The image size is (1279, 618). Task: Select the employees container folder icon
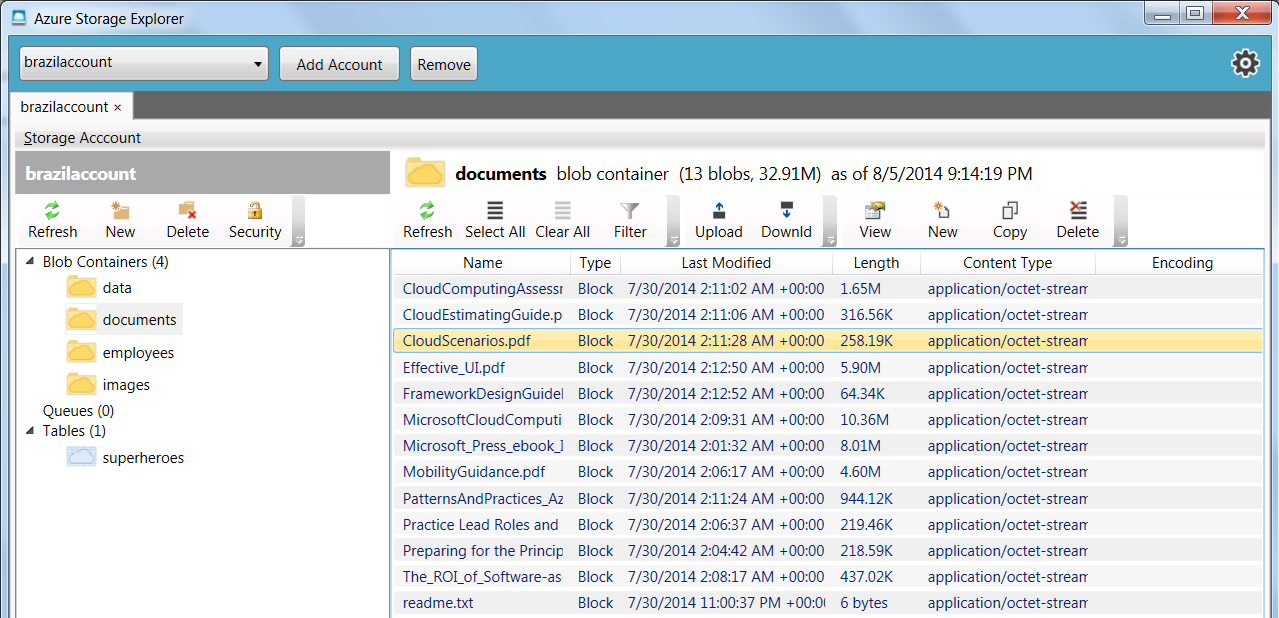(81, 352)
